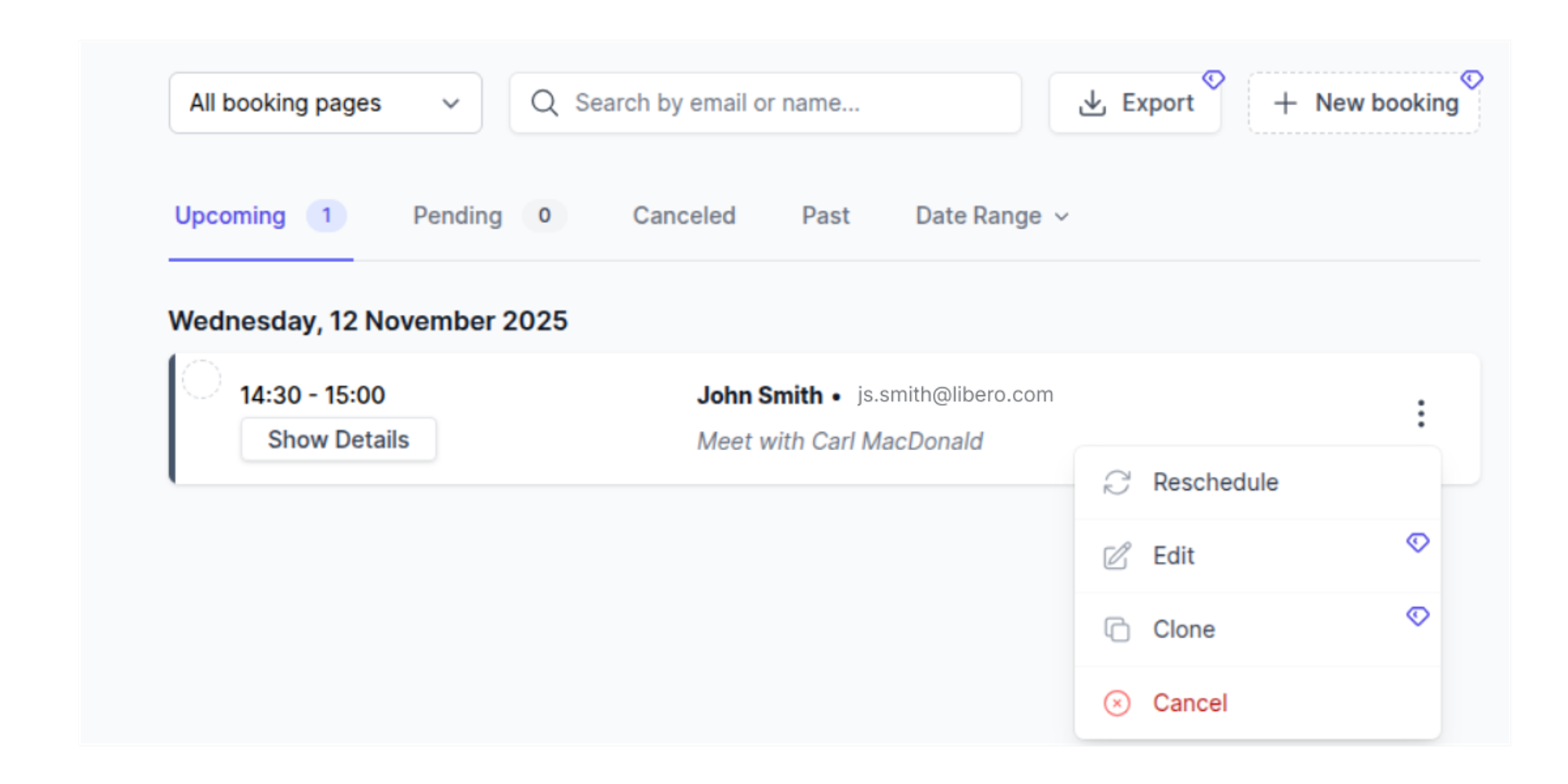This screenshot has width=1568, height=784.
Task: Click the Export download icon
Action: pos(1091,102)
